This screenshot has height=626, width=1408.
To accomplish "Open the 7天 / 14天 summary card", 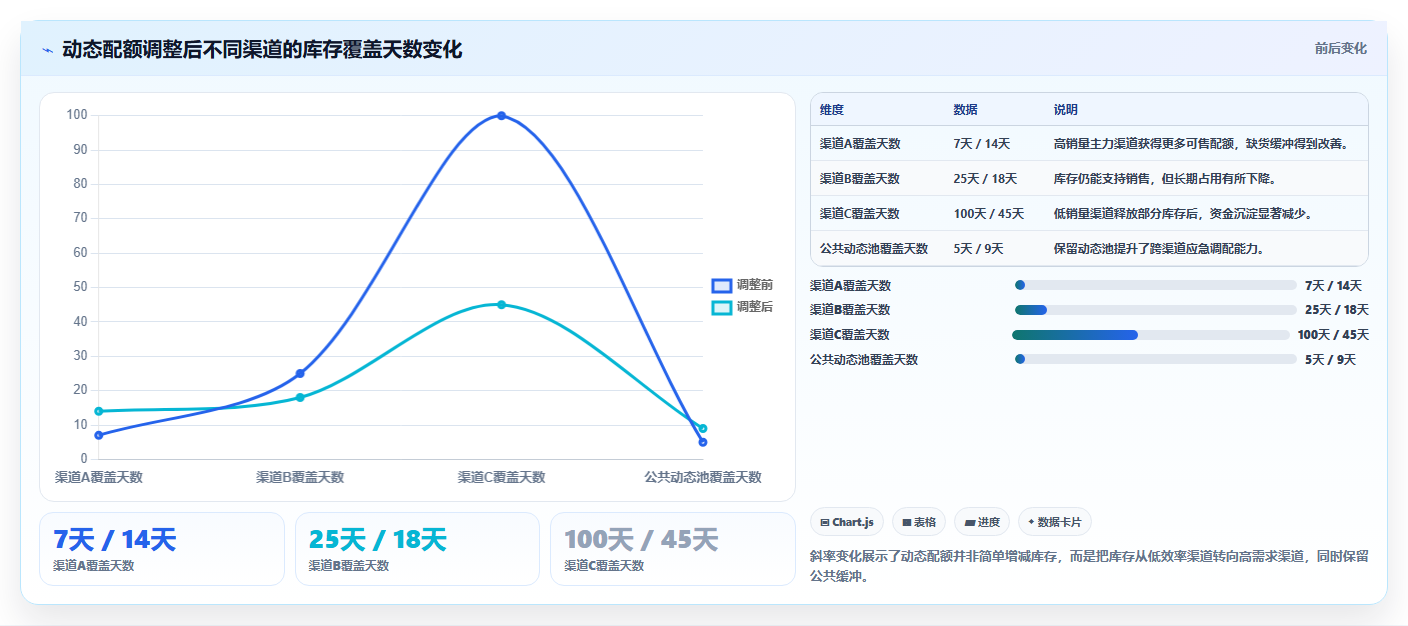I will [x=162, y=549].
